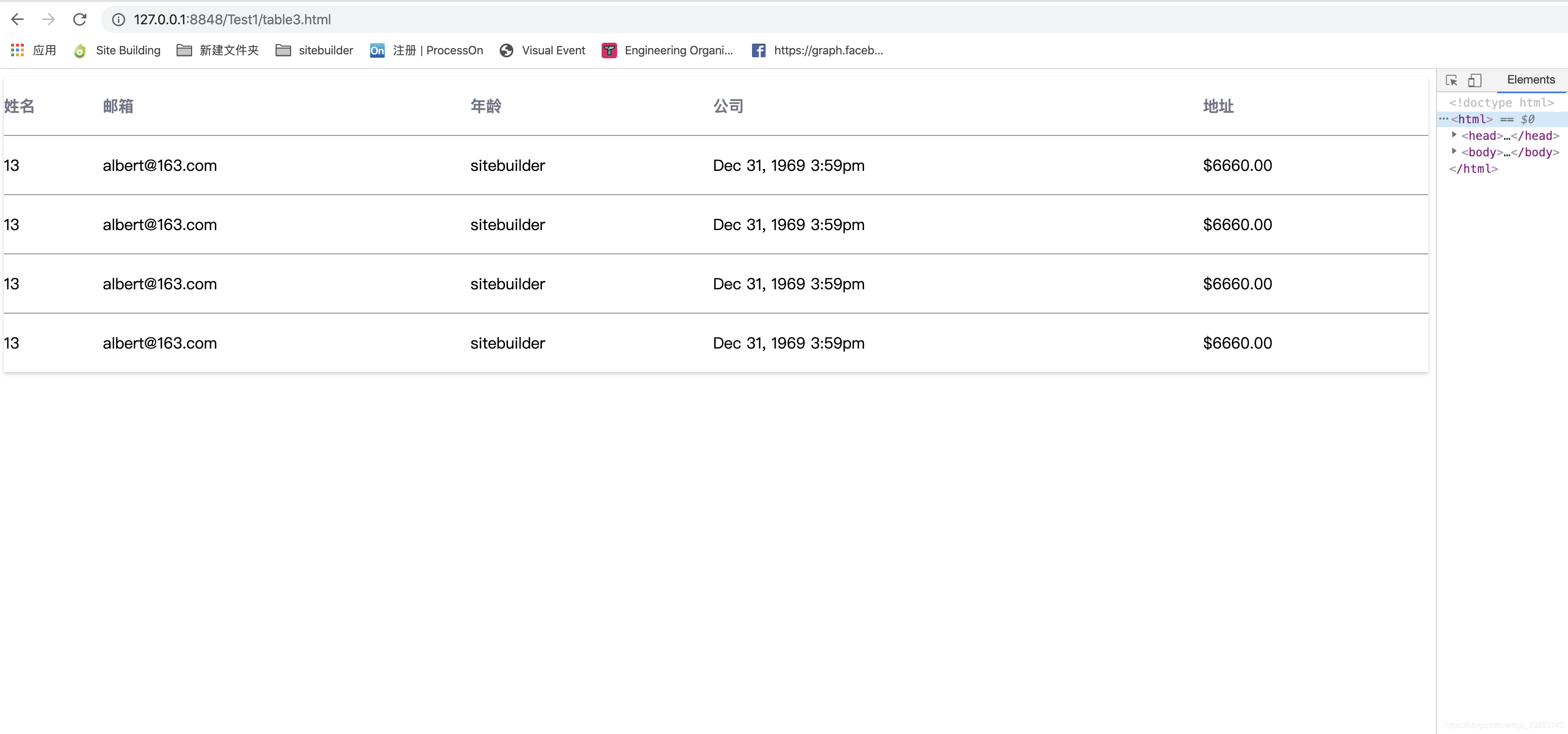1568x734 pixels.
Task: Open the Site Building bookmark
Action: [116, 50]
